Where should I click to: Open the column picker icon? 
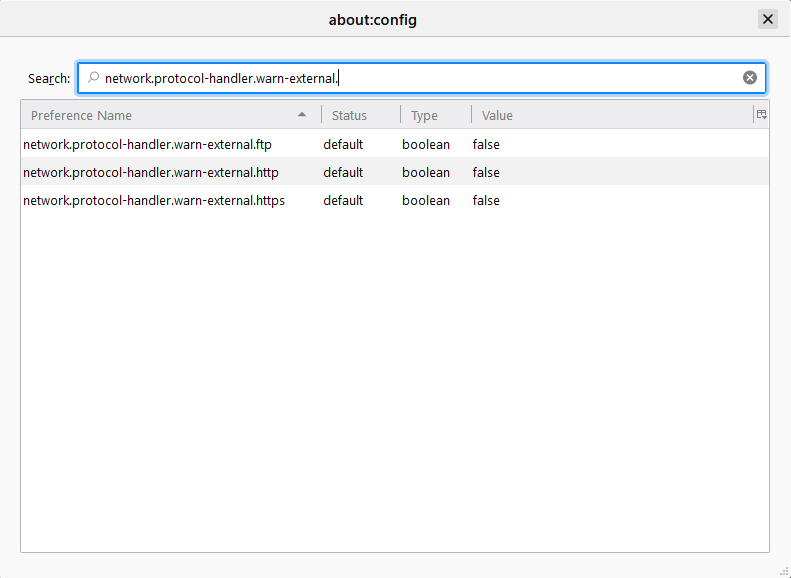pyautogui.click(x=761, y=114)
